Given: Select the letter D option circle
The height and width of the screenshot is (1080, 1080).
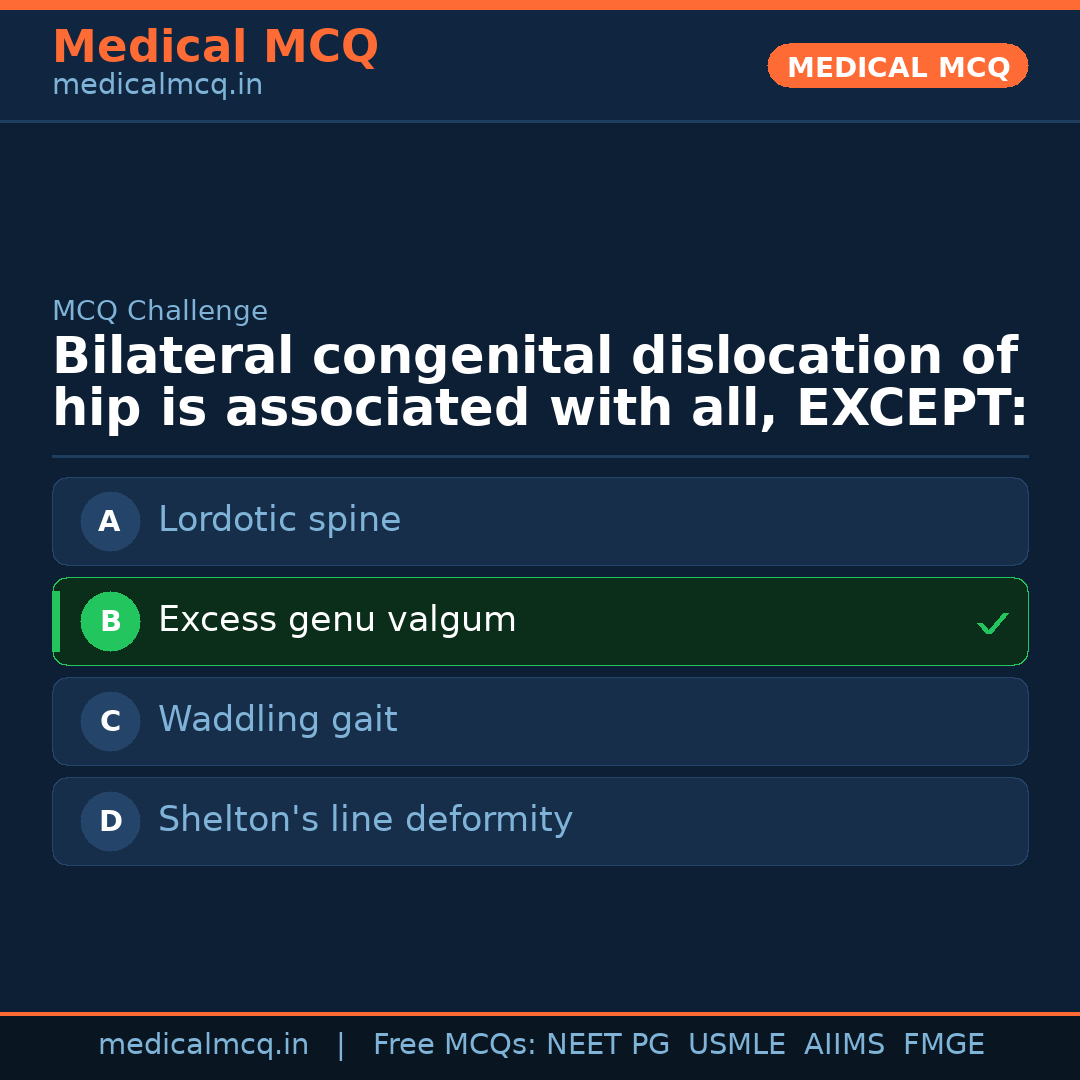Looking at the screenshot, I should 110,821.
